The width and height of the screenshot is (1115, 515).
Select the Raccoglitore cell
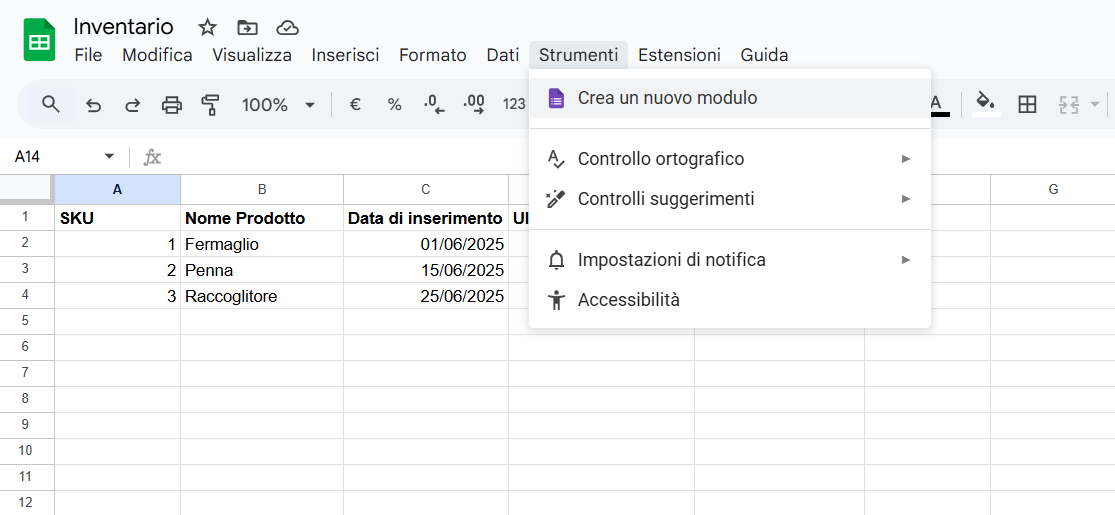click(262, 296)
